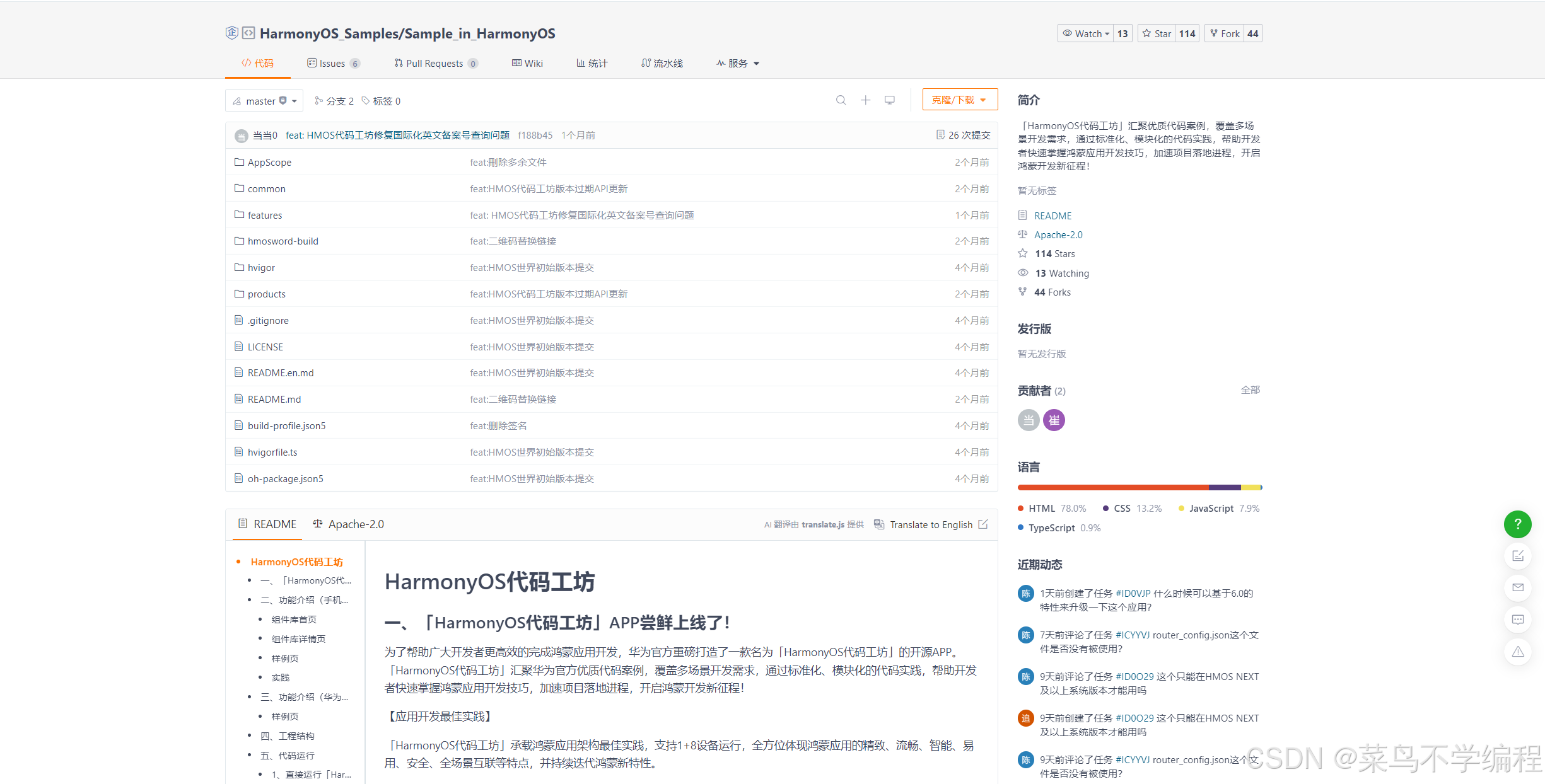
Task: Click the purple 崔 contributor avatar
Action: click(x=1053, y=420)
